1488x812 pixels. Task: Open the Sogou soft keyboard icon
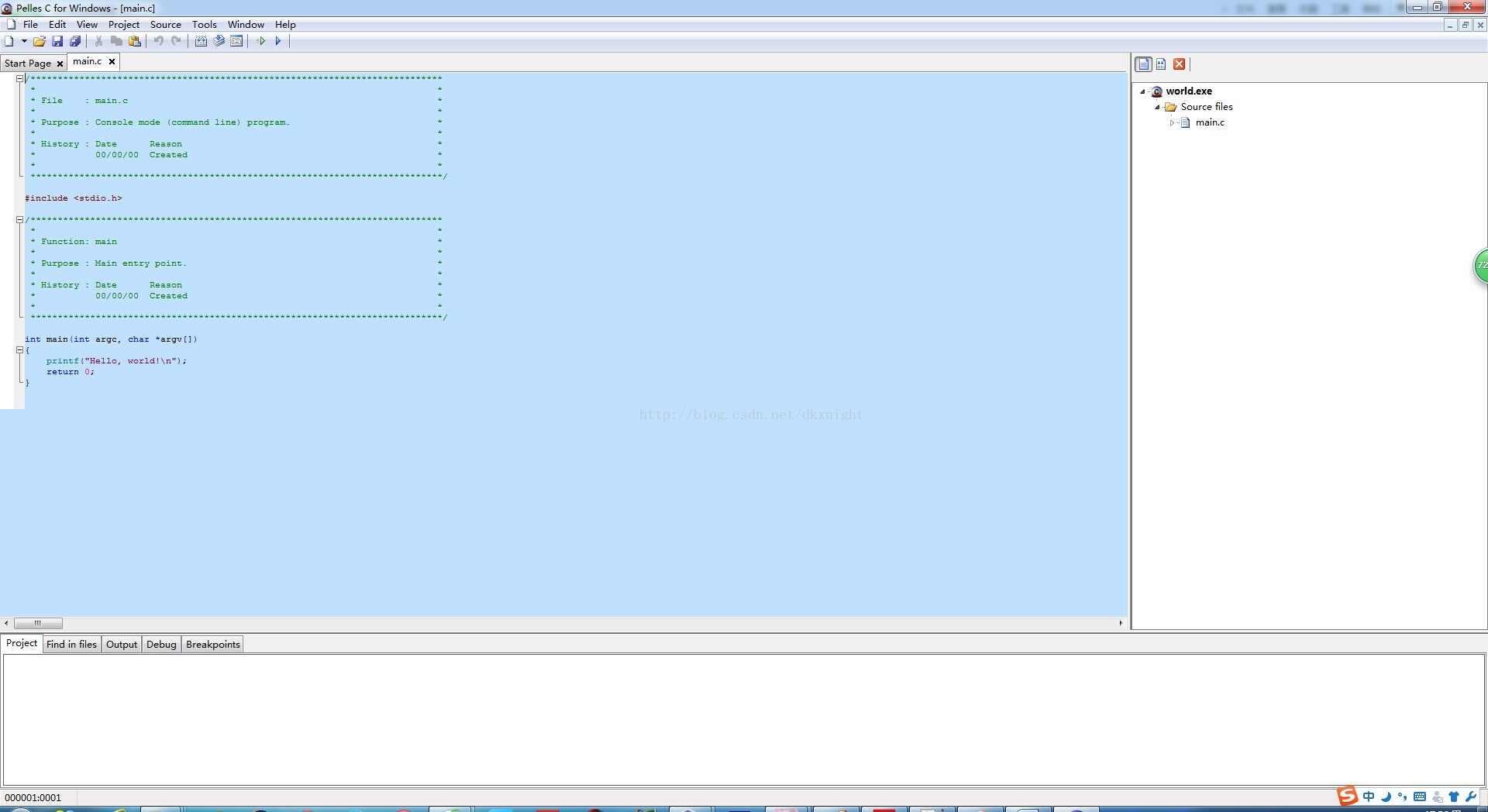click(x=1420, y=797)
